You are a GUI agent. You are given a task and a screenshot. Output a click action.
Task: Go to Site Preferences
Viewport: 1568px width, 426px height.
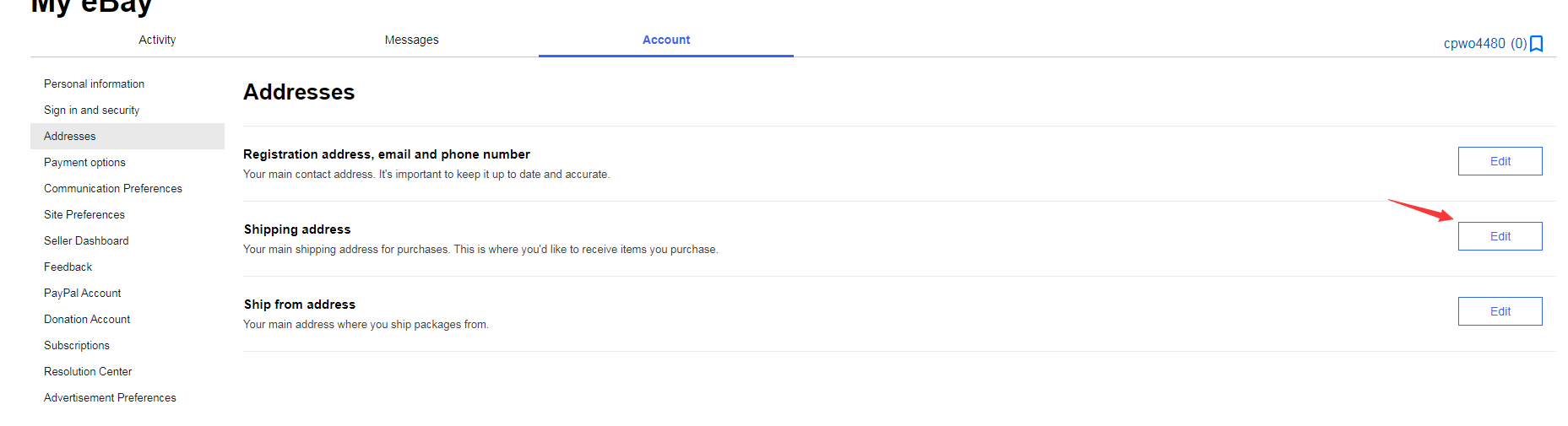pyautogui.click(x=84, y=214)
